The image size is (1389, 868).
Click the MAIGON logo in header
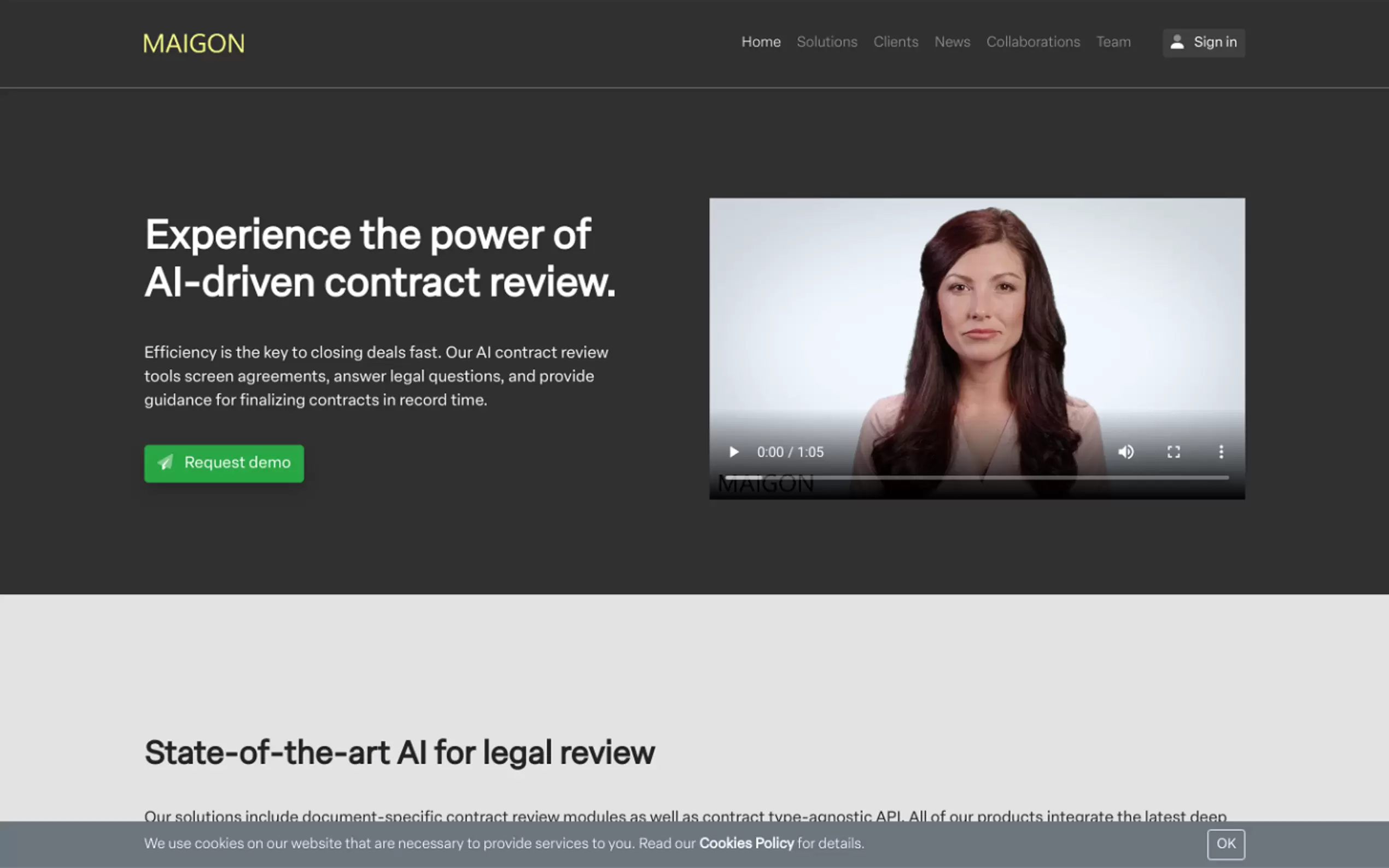pos(194,44)
